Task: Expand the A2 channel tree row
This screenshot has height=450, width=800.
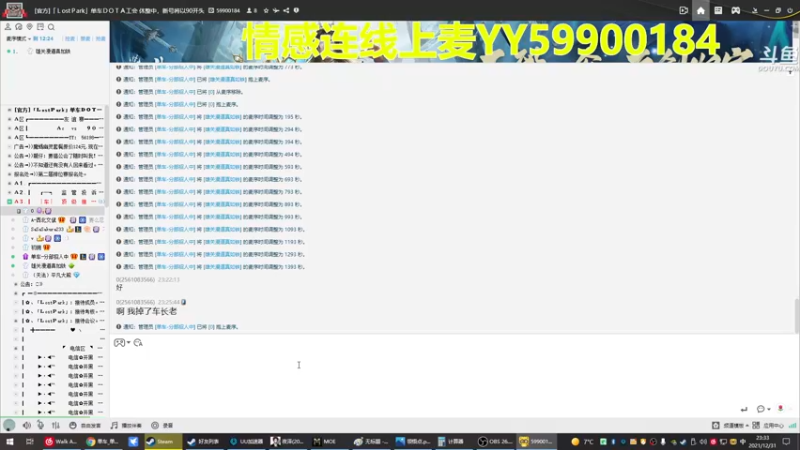Action: pyautogui.click(x=9, y=192)
